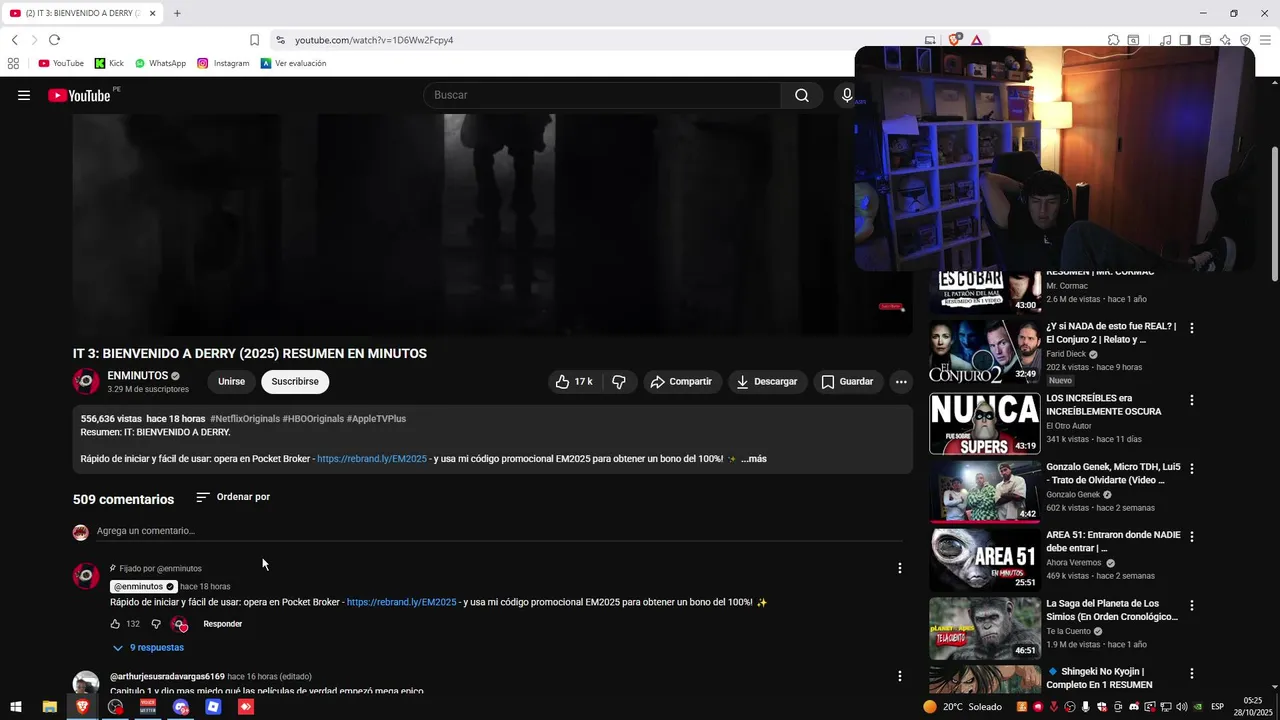The height and width of the screenshot is (720, 1280).
Task: Go back in browser history
Action: click(14, 40)
